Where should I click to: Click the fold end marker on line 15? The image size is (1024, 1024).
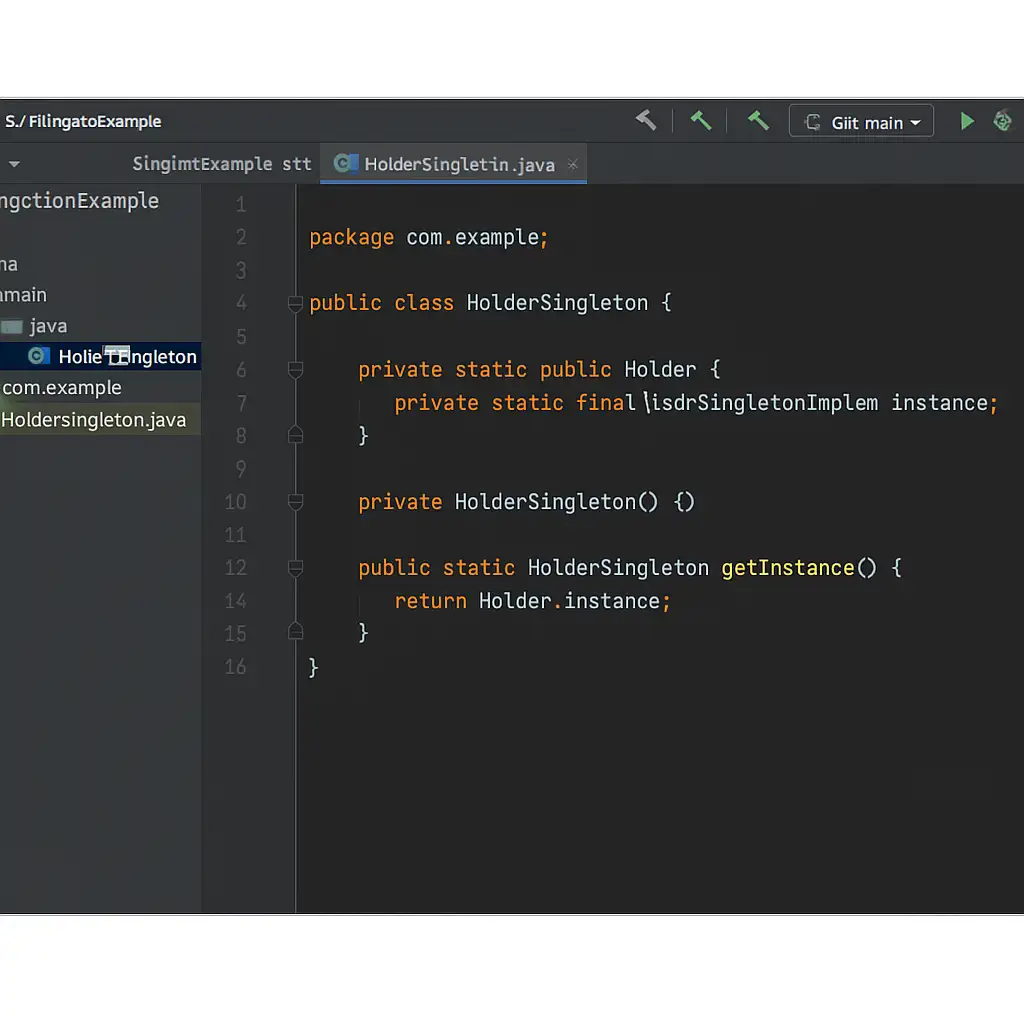(x=295, y=632)
